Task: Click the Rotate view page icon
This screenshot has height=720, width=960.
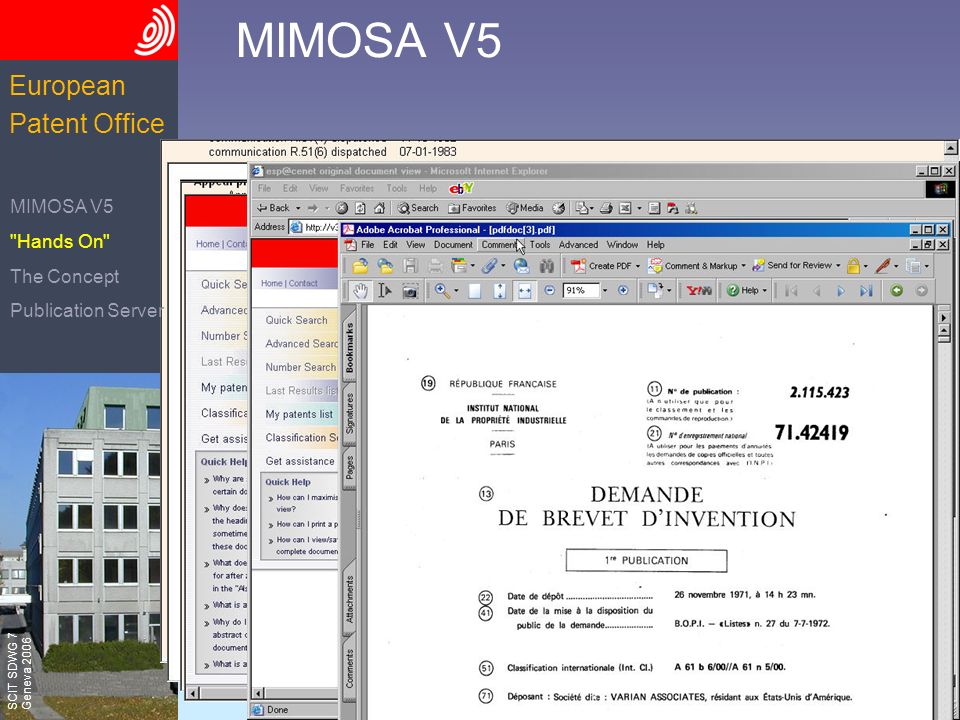Action: [x=654, y=290]
